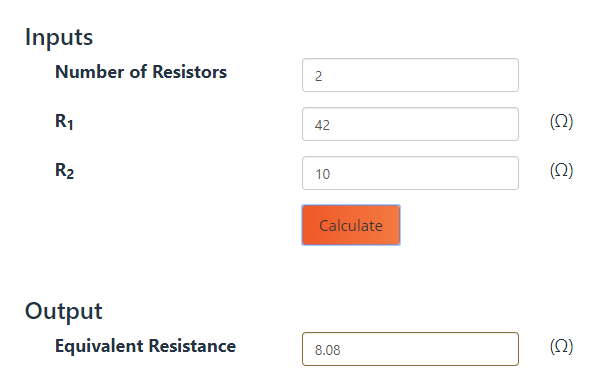The height and width of the screenshot is (384, 594).
Task: Focus the Number of Resistors input field
Action: tap(410, 75)
